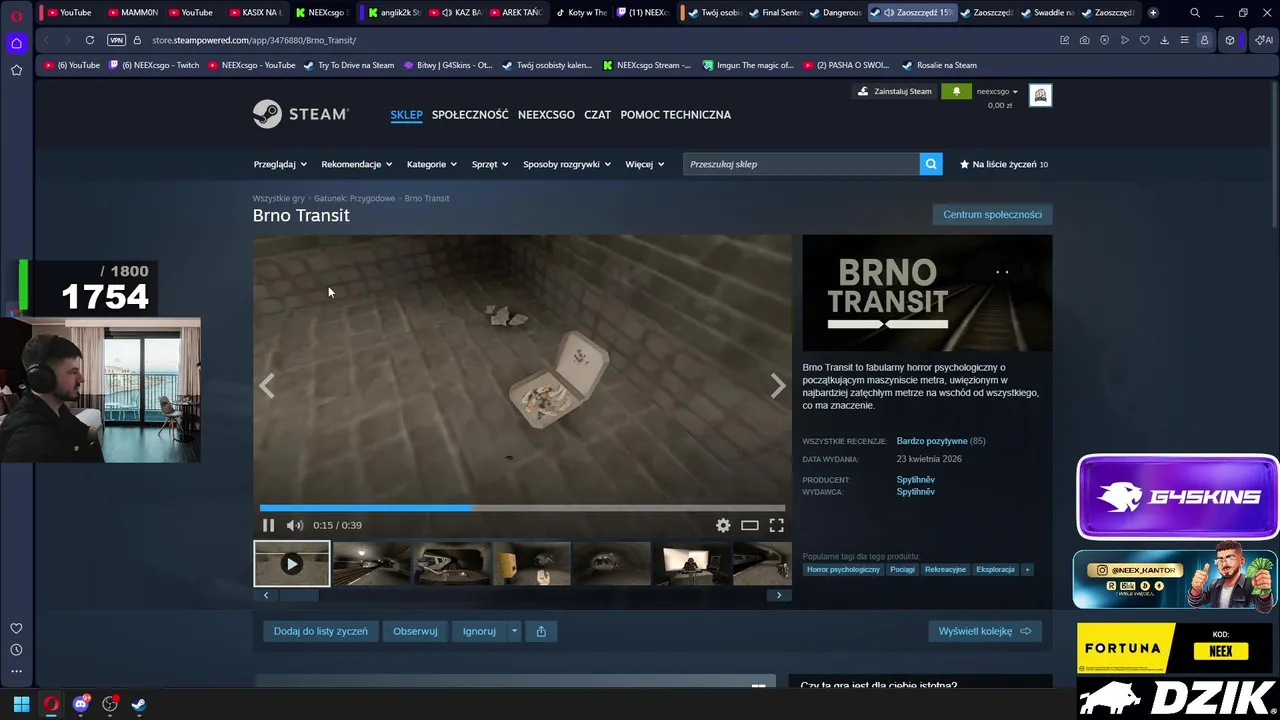The width and height of the screenshot is (1280, 720).
Task: Open the extensions cube icon
Action: [x=1230, y=40]
